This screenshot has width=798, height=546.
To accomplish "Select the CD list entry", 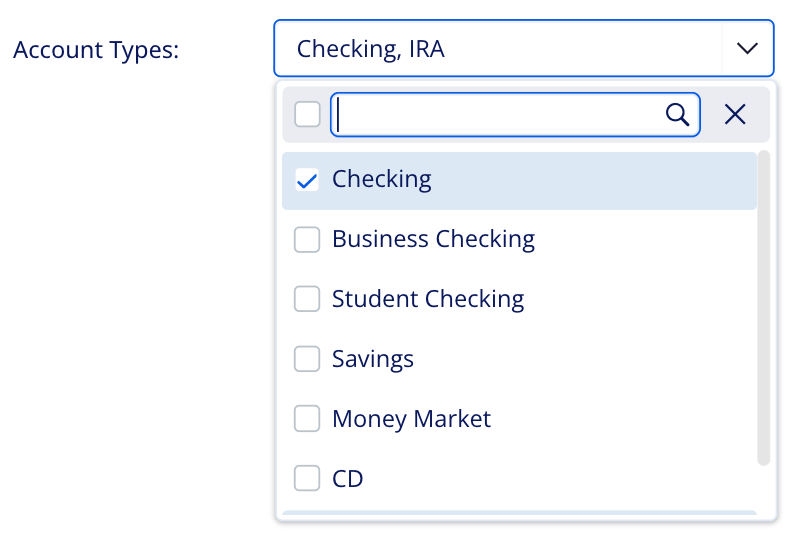I will [348, 479].
